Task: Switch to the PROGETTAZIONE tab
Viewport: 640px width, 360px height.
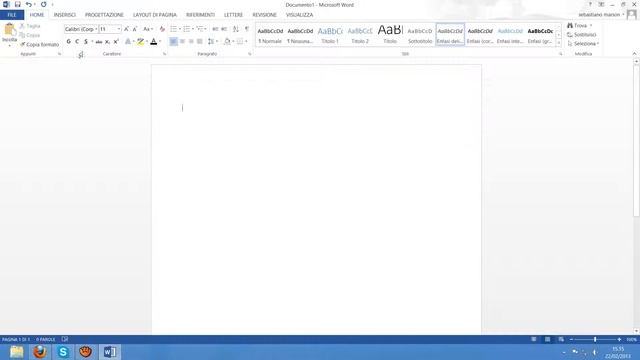Action: 104,15
